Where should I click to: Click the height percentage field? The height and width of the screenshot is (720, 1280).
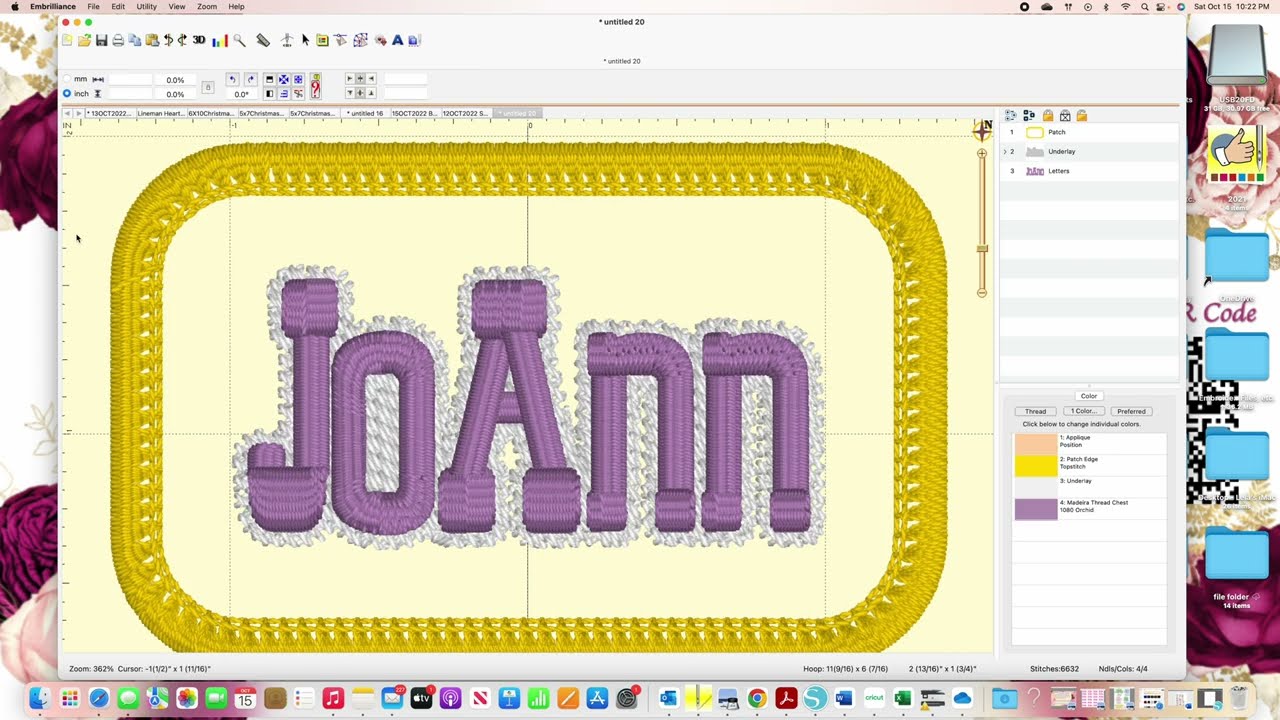pyautogui.click(x=175, y=94)
